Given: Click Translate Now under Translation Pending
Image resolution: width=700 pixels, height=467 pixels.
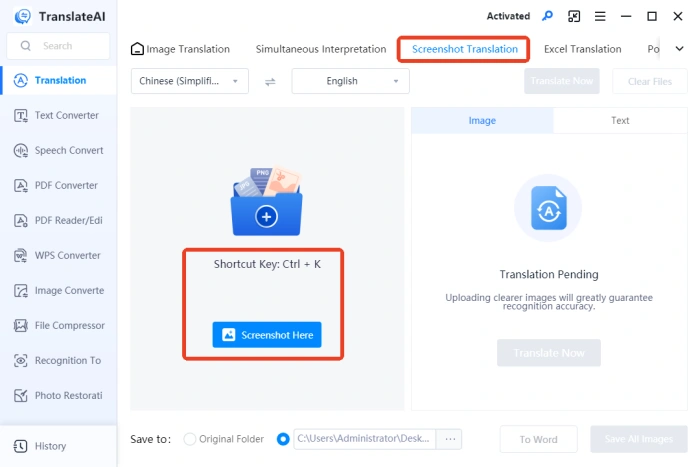Looking at the screenshot, I should (549, 353).
